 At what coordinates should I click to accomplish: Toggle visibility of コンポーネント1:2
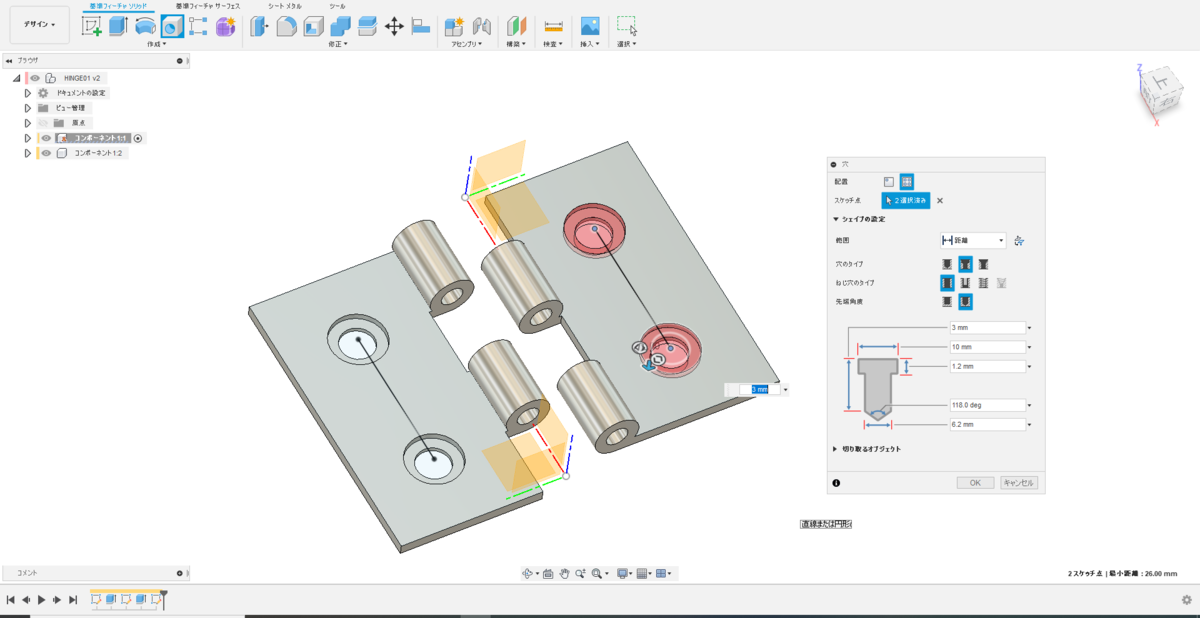46,153
